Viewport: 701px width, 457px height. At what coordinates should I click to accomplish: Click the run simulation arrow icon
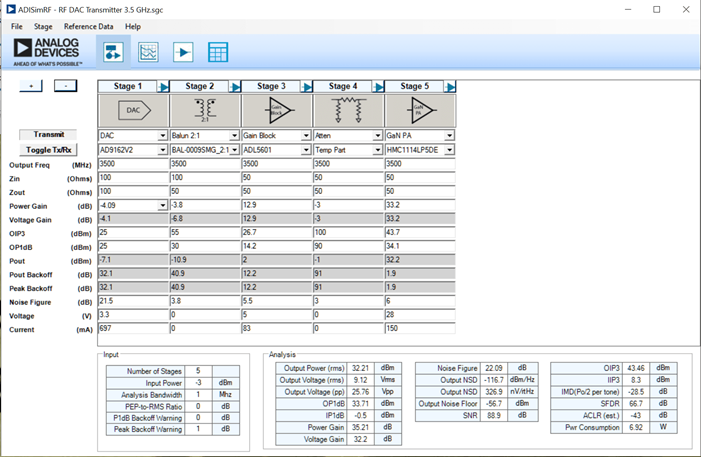pos(183,52)
